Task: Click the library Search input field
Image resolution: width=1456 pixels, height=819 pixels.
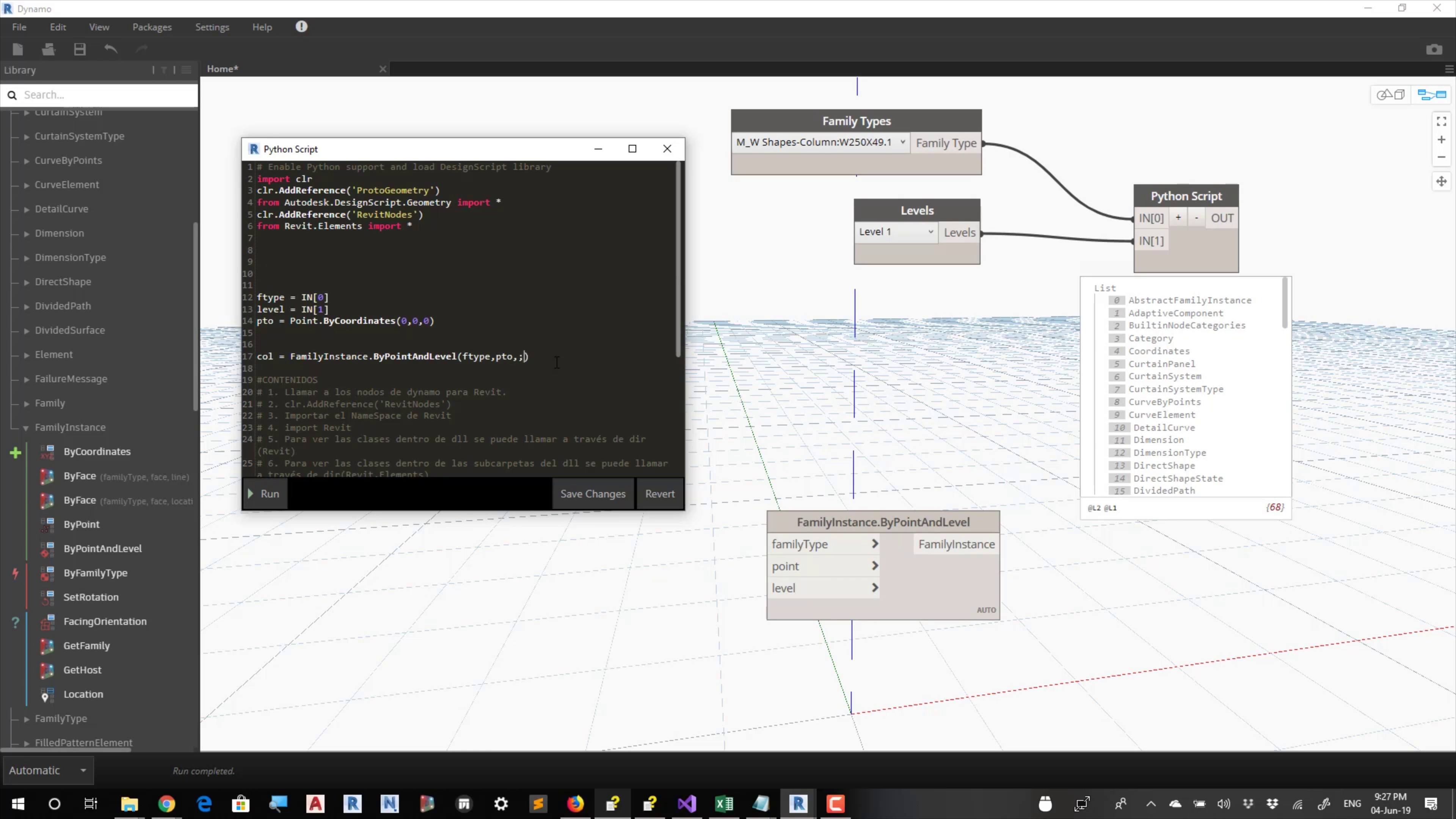Action: click(x=107, y=95)
